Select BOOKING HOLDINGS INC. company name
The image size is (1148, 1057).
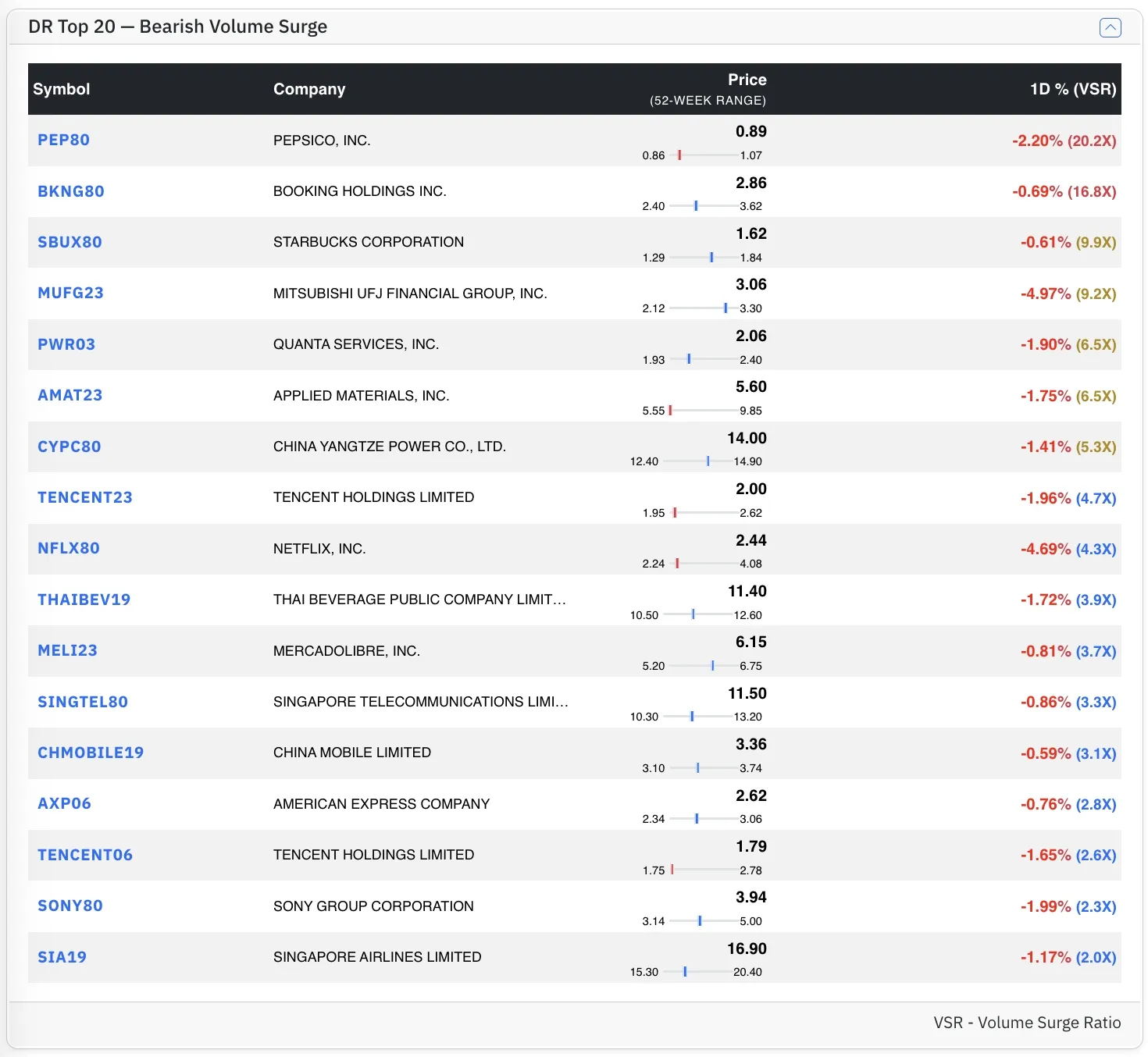click(x=360, y=191)
